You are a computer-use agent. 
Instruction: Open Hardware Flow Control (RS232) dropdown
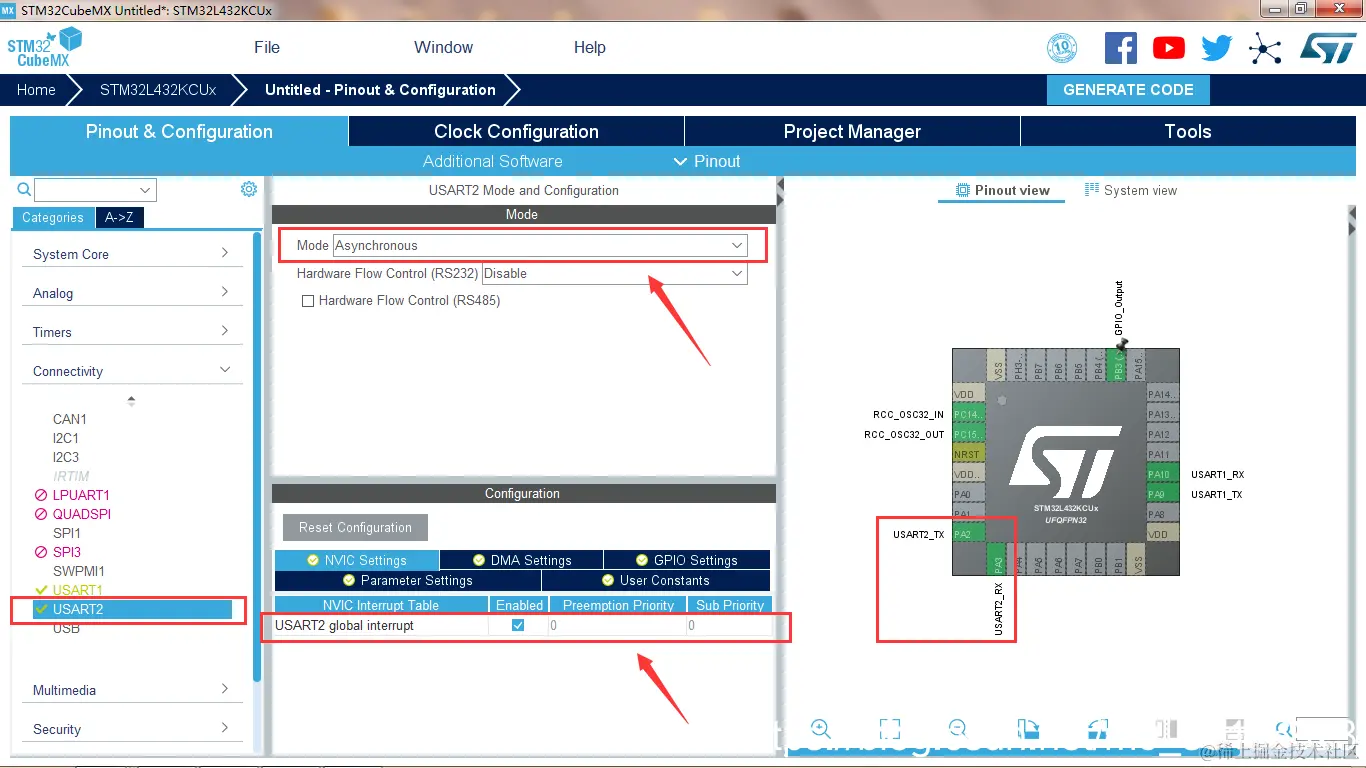pyautogui.click(x=614, y=273)
